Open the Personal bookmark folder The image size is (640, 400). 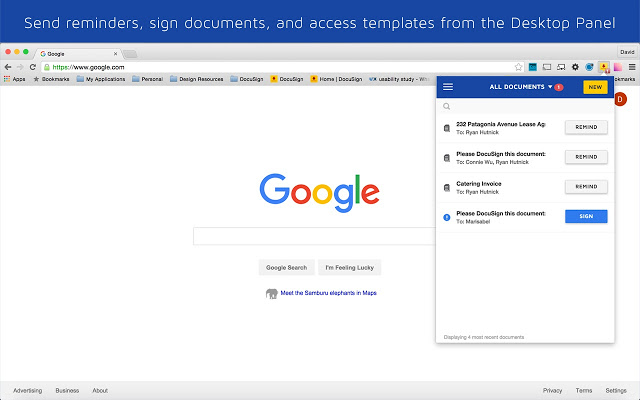tap(147, 79)
